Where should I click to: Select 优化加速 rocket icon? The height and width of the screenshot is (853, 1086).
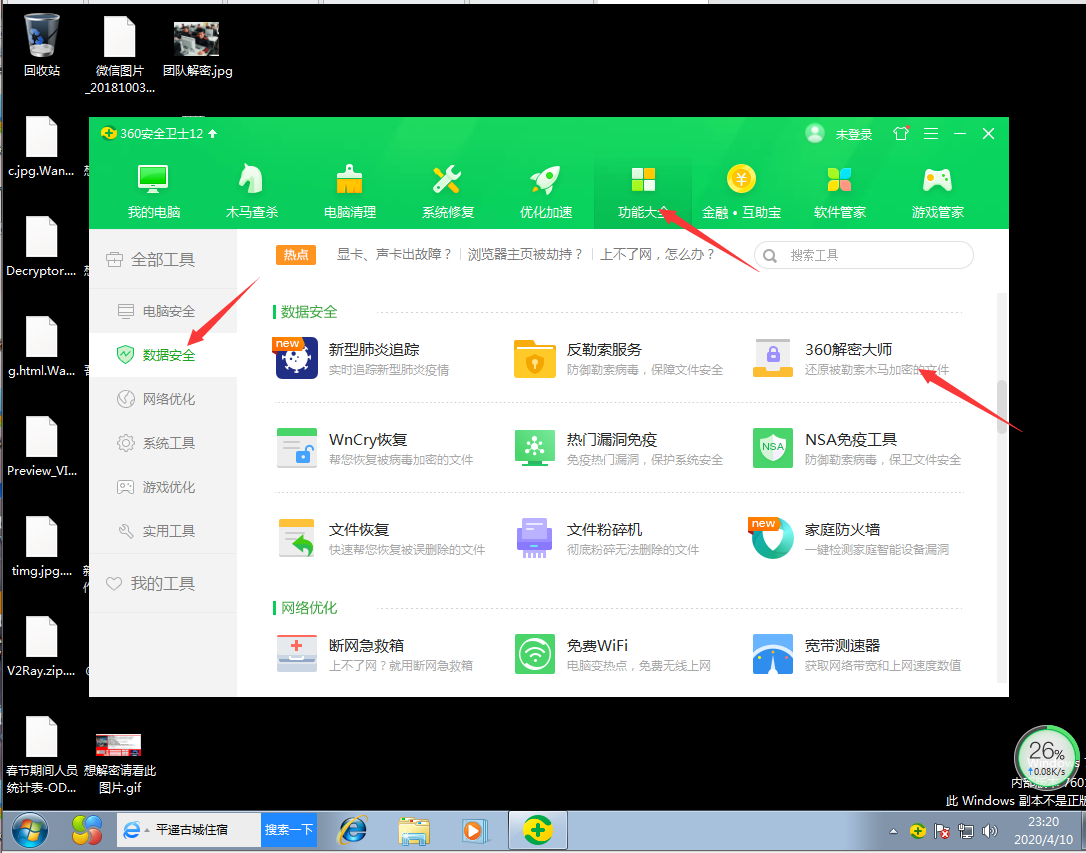coord(546,192)
